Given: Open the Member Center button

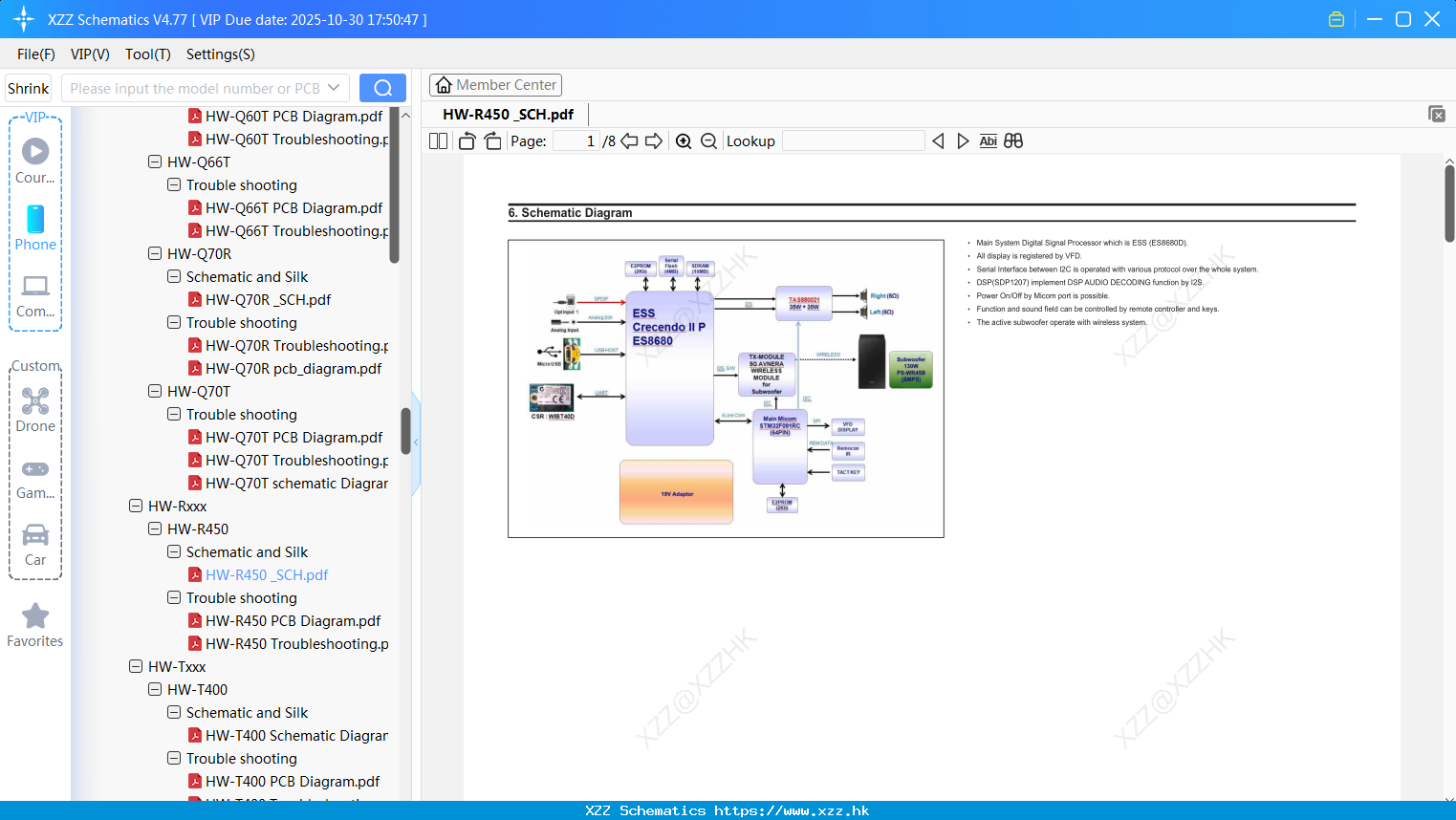Looking at the screenshot, I should pos(495,85).
